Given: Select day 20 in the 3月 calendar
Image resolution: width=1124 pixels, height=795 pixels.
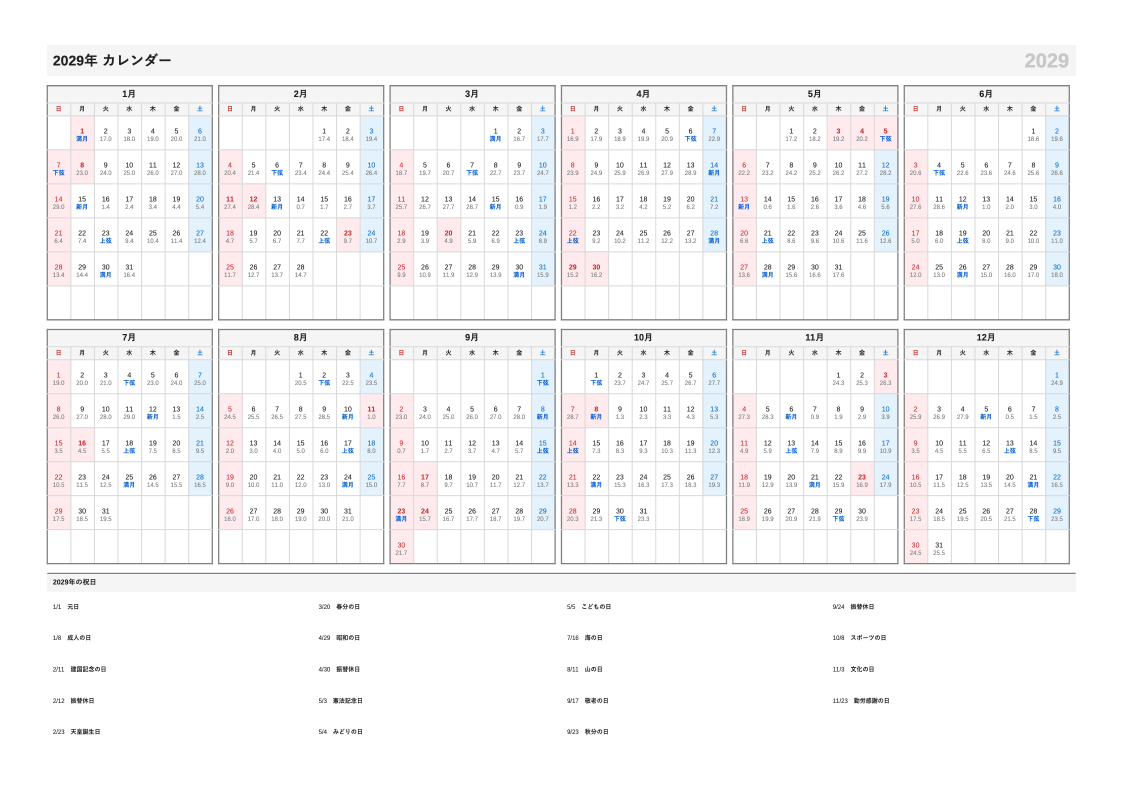Looking at the screenshot, I should pos(449,235).
